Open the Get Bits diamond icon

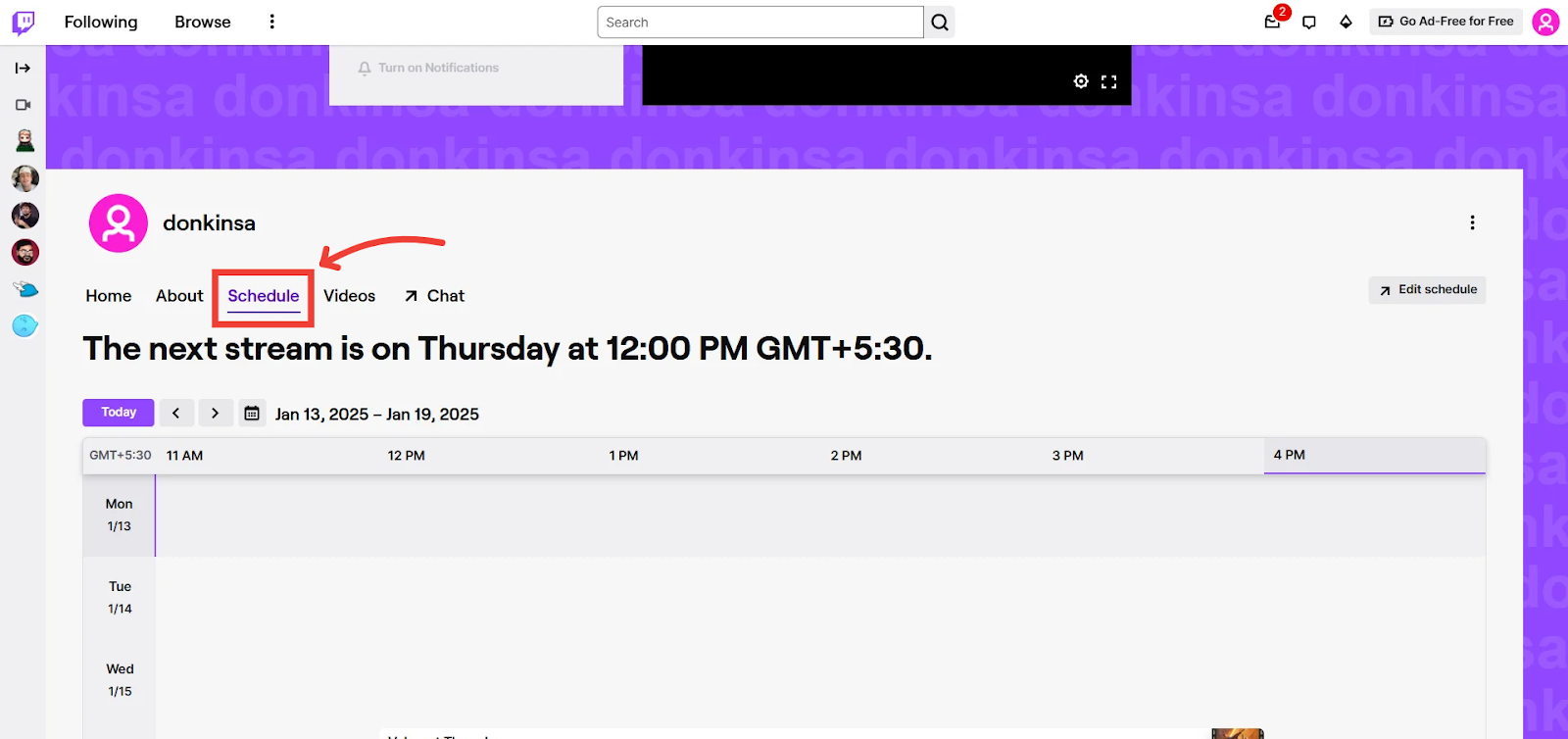(1347, 23)
